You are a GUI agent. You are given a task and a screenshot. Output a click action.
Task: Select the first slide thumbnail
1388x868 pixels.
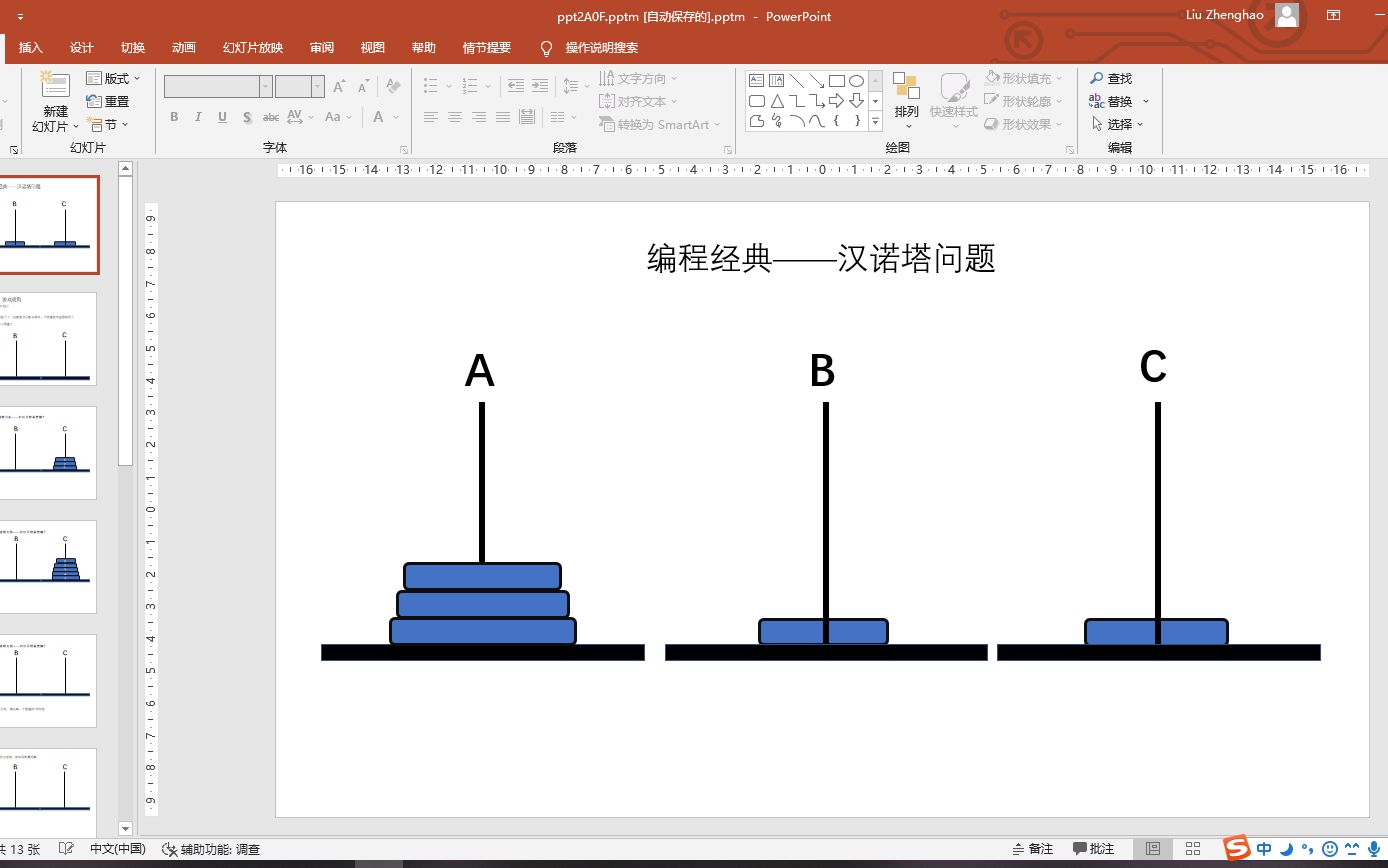[x=49, y=225]
